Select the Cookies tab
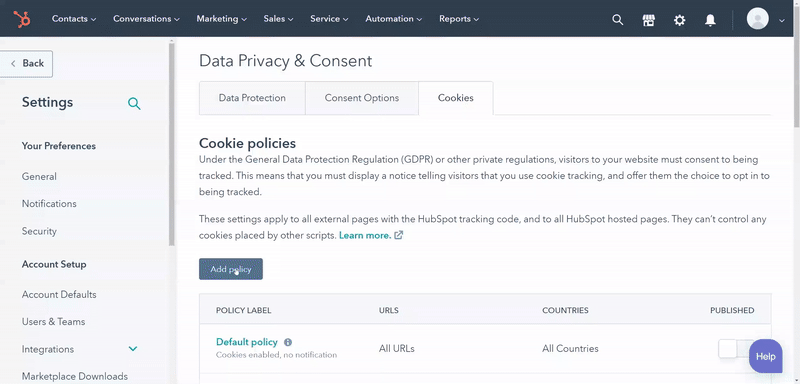 coord(456,98)
